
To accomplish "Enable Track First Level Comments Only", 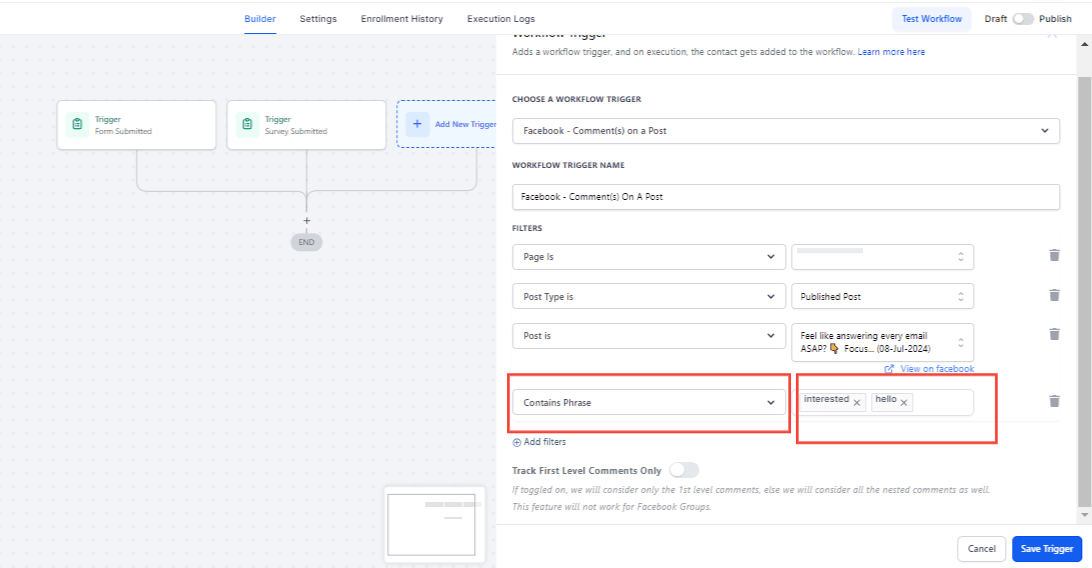I will tap(684, 471).
